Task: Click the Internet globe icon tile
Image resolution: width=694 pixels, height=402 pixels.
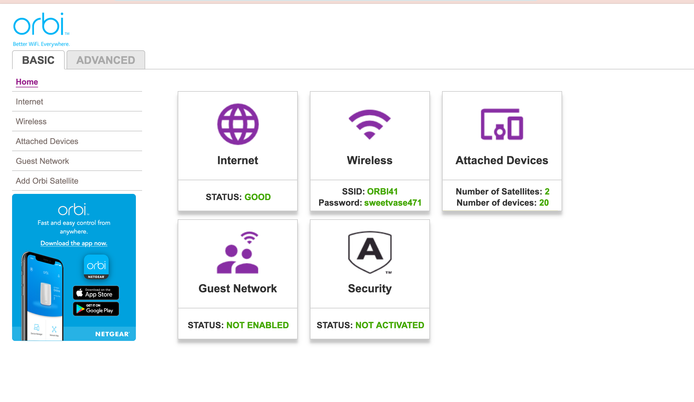Action: point(238,125)
